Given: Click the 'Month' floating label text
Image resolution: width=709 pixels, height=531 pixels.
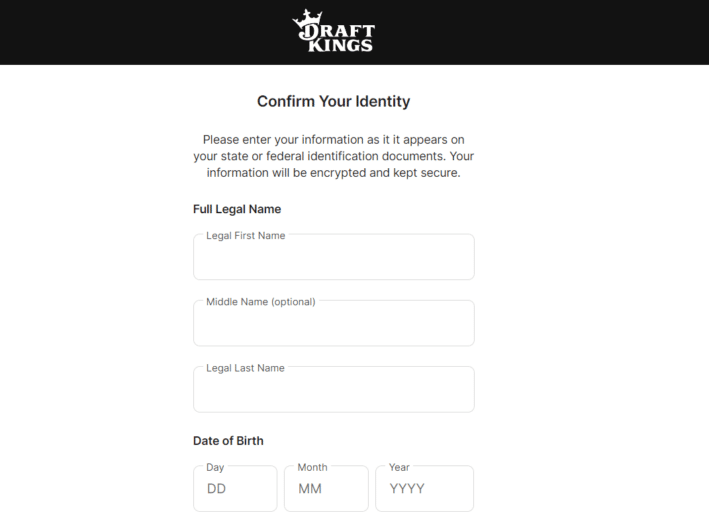Looking at the screenshot, I should coord(312,467).
